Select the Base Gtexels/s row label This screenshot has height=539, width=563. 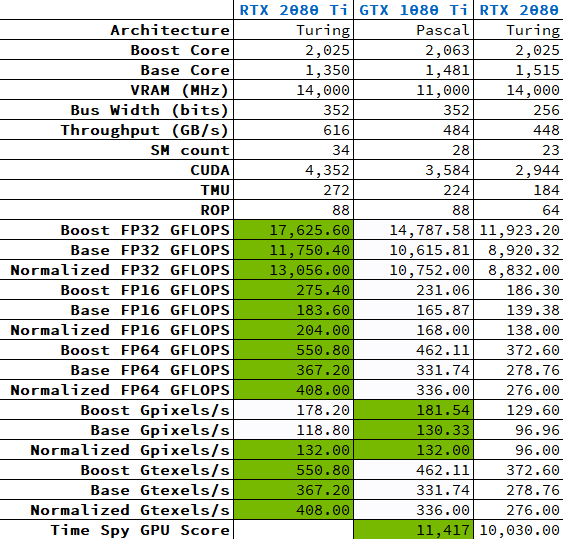[x=160, y=490]
